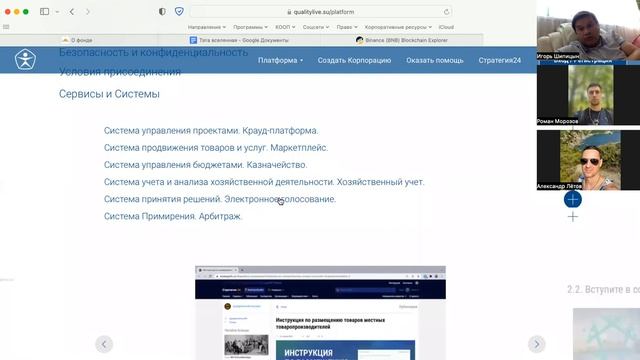Viewport: 640px width, 360px height.
Task: Click the blue circular plus button
Action: (x=573, y=200)
